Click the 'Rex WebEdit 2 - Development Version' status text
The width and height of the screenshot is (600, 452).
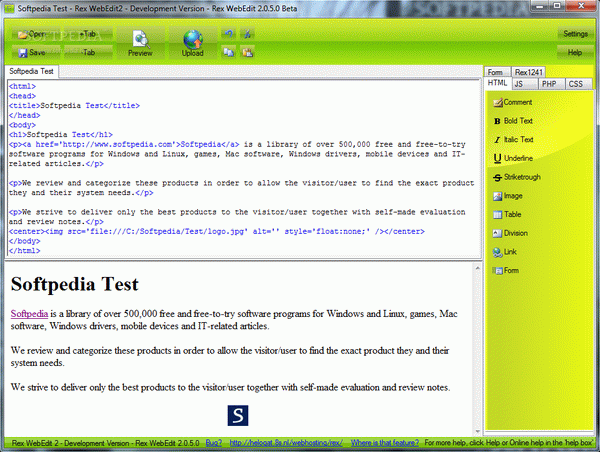click(105, 443)
